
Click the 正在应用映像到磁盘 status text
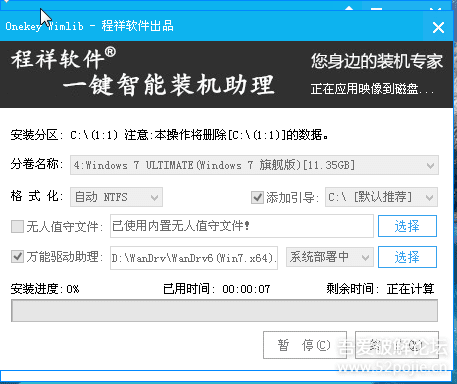tap(372, 89)
